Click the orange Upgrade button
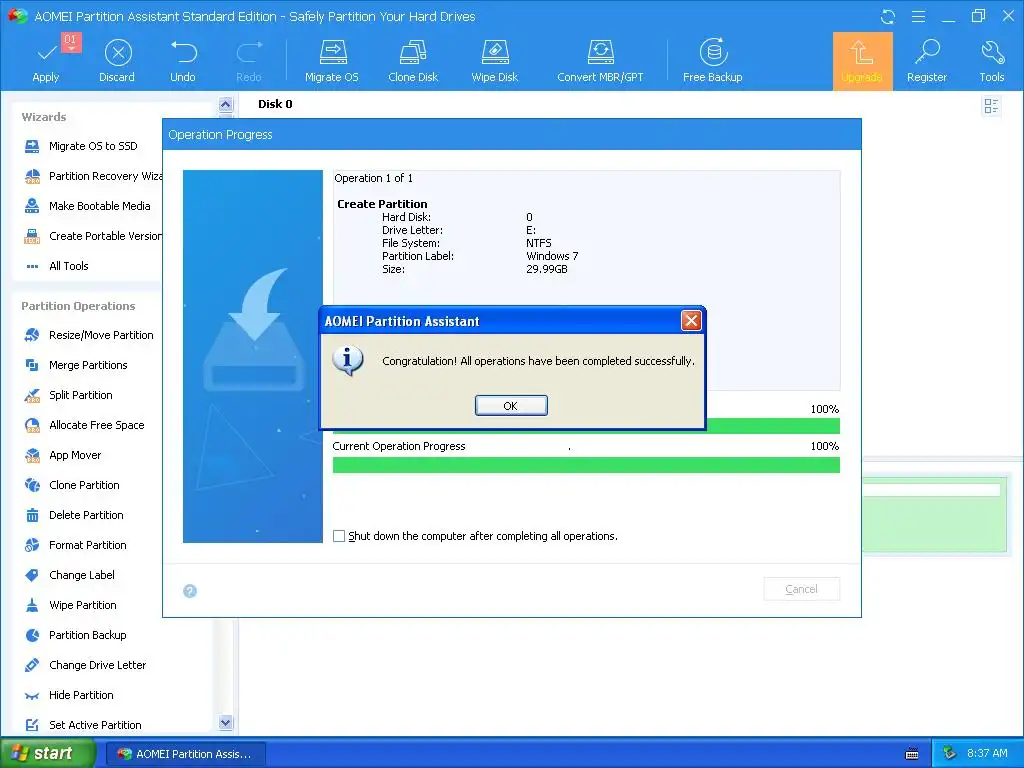The width and height of the screenshot is (1024, 768). coord(862,61)
